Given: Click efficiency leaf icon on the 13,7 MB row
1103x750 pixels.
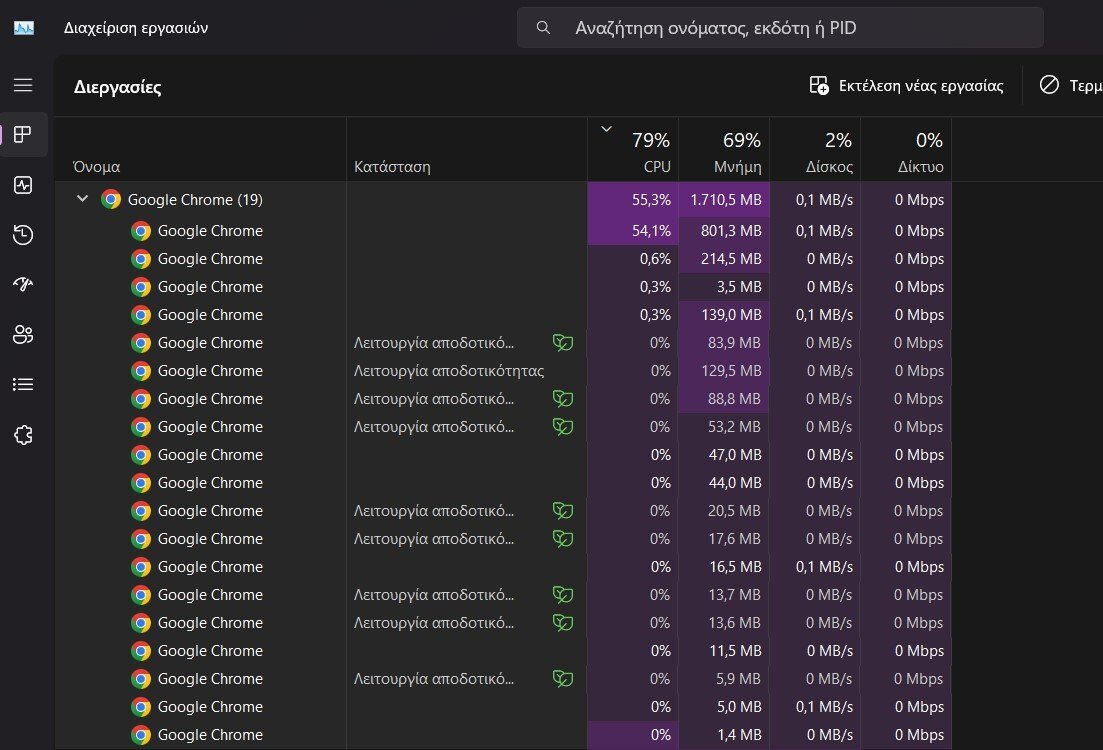Looking at the screenshot, I should point(563,595).
